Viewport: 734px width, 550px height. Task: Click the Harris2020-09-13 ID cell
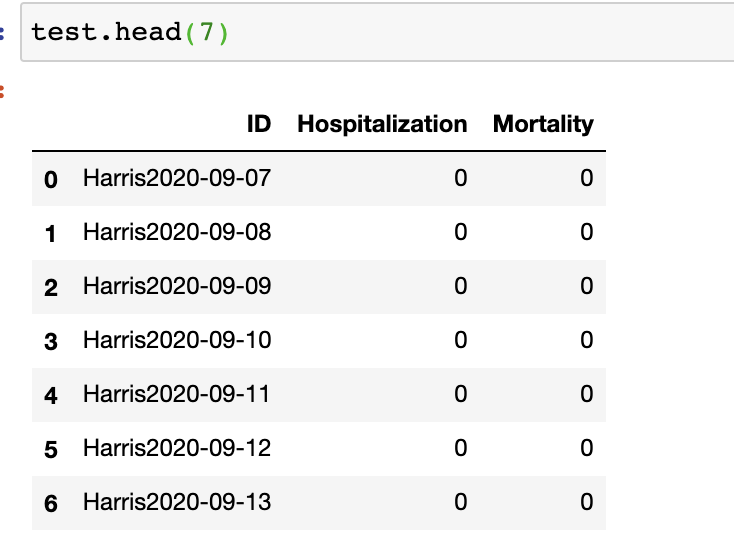[x=177, y=502]
